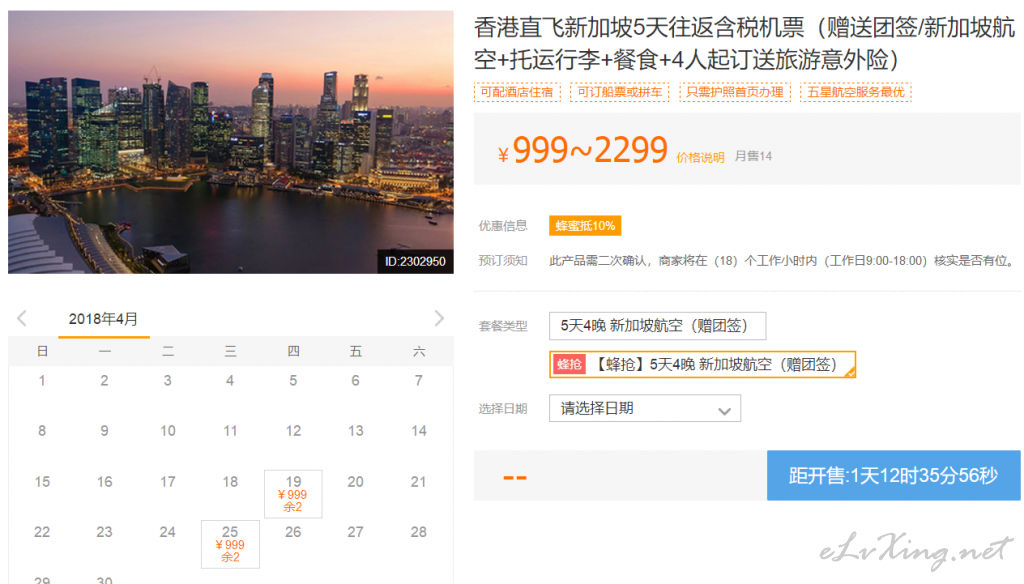
Task: Click calendar date 12
Action: pyautogui.click(x=293, y=431)
